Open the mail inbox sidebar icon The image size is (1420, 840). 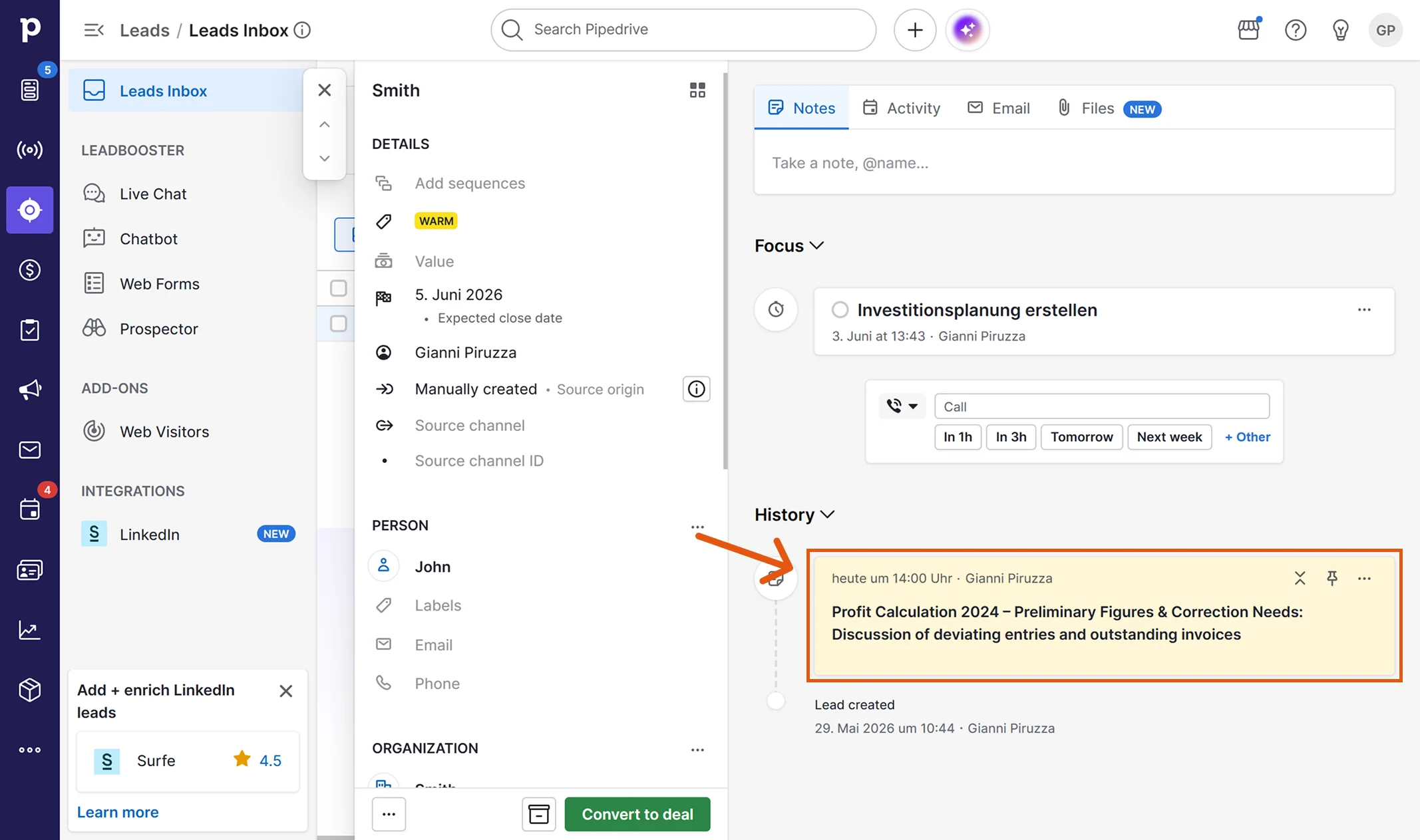pyautogui.click(x=30, y=450)
